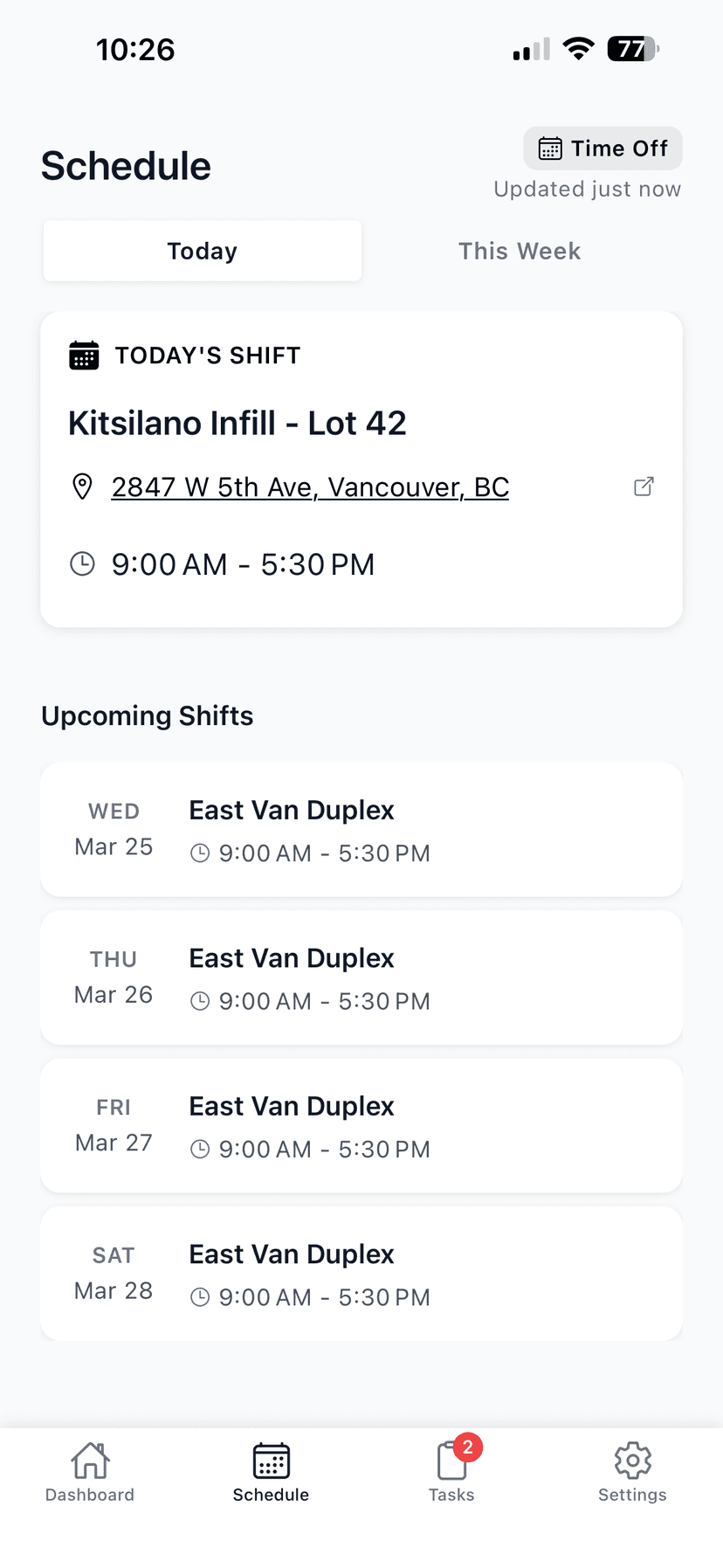Tap the Sat Mar 28 shift entry
The image size is (723, 1568).
coord(361,1273)
